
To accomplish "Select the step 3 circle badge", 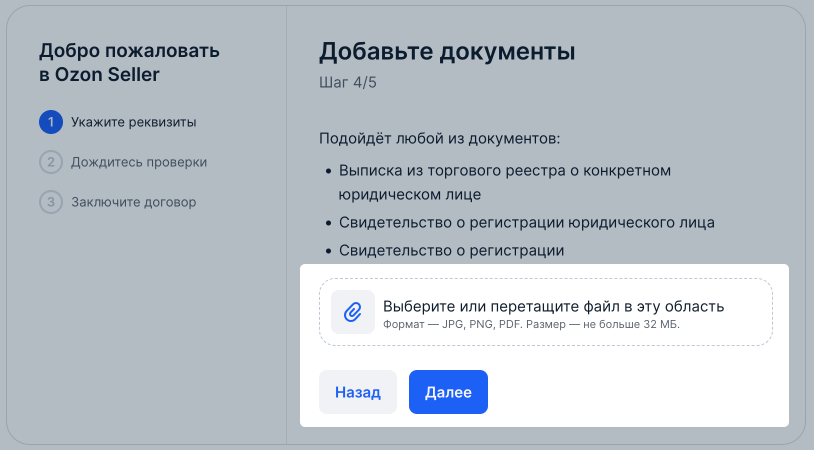I will pos(51,202).
